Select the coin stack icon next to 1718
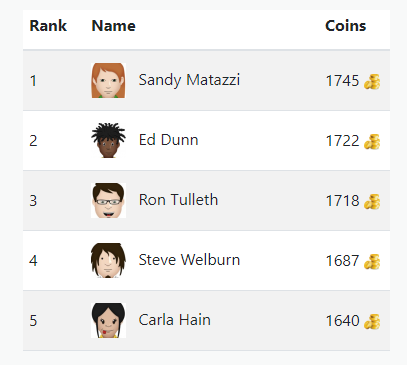The width and height of the screenshot is (407, 365). pos(372,202)
